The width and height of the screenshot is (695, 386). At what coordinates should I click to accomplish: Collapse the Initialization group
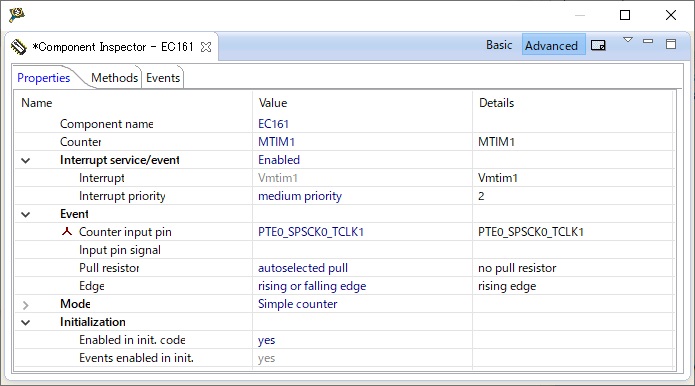coord(26,323)
